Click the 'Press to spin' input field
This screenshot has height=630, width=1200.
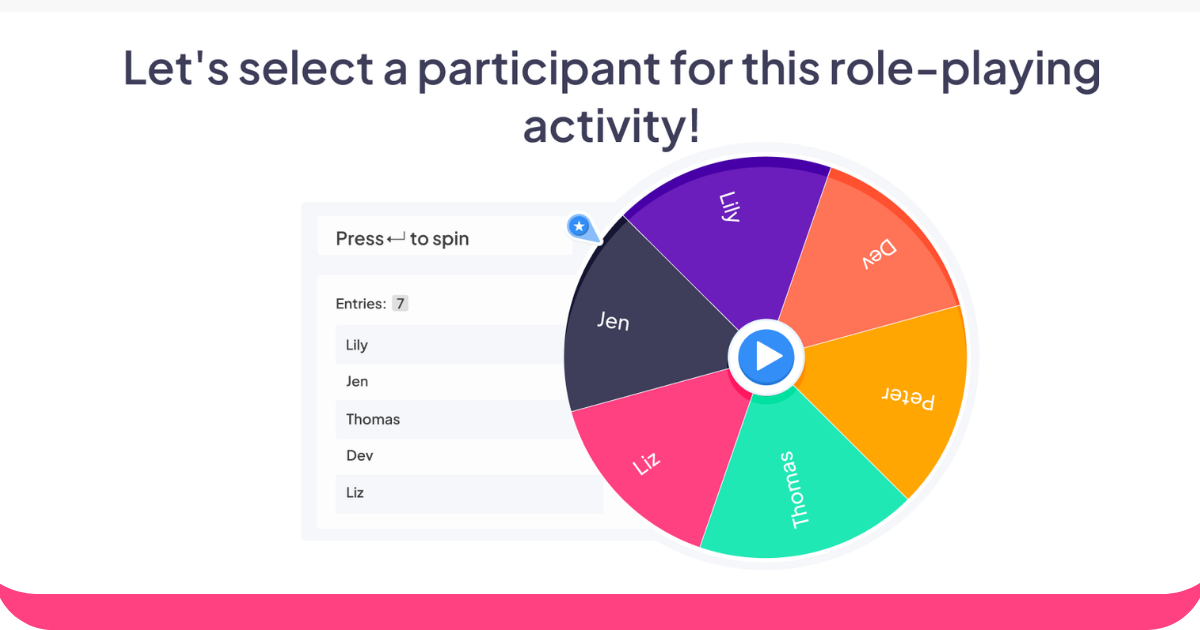click(445, 238)
